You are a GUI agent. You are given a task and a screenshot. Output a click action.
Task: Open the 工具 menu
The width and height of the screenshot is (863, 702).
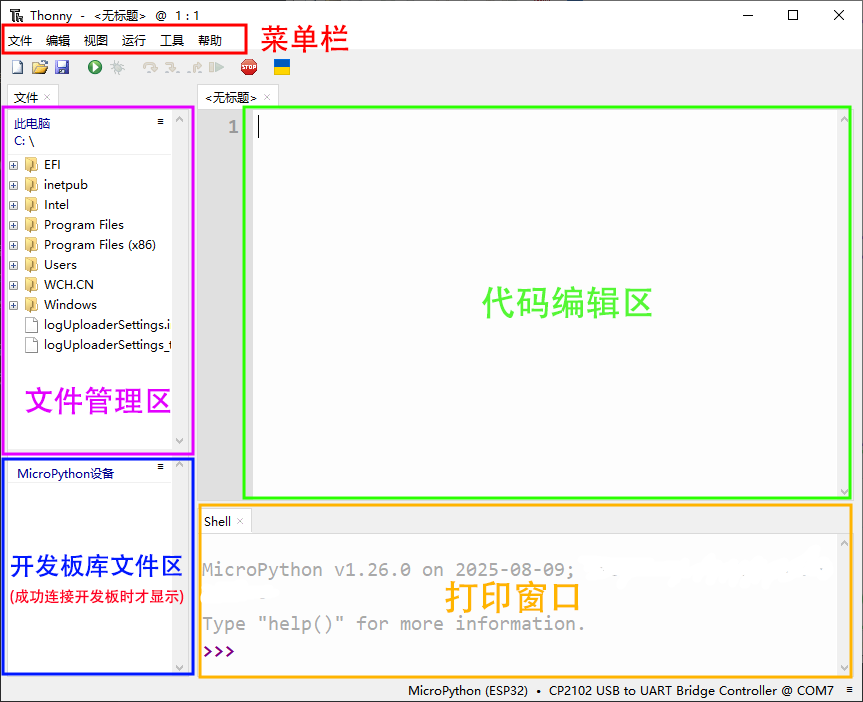(x=172, y=41)
